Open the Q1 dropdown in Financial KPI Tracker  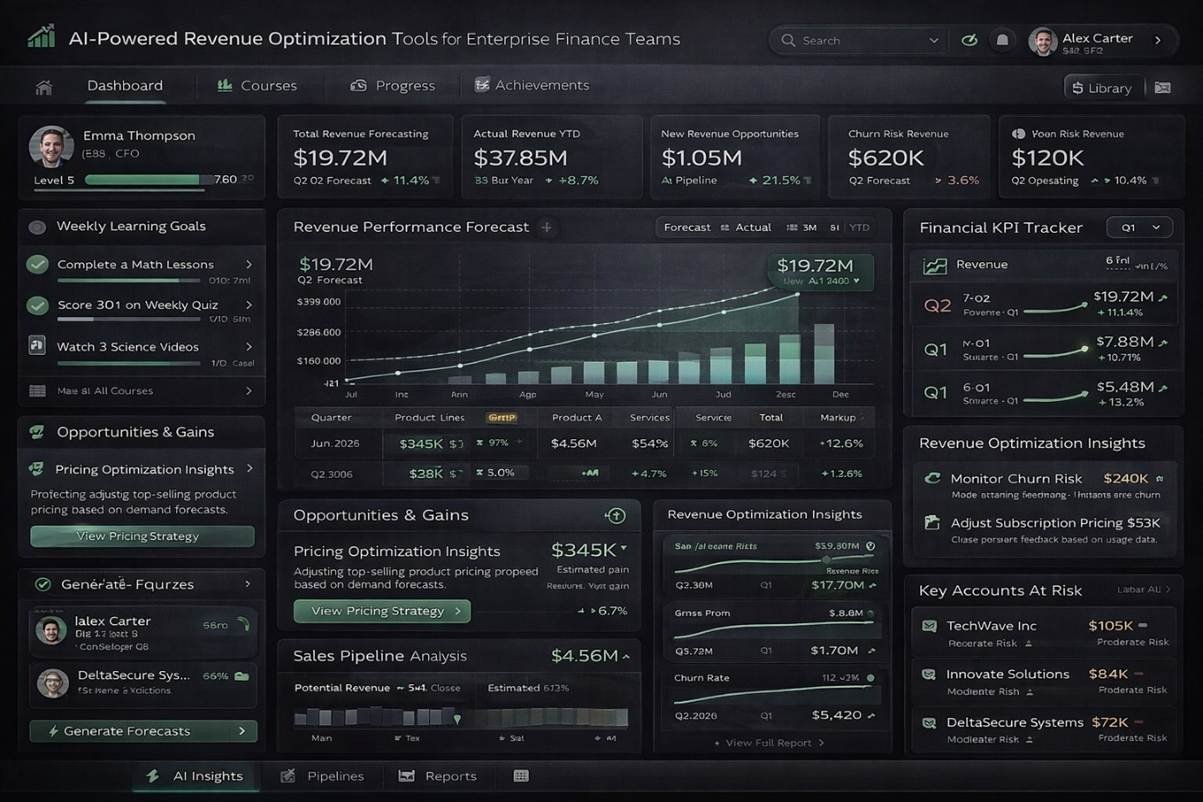1139,227
